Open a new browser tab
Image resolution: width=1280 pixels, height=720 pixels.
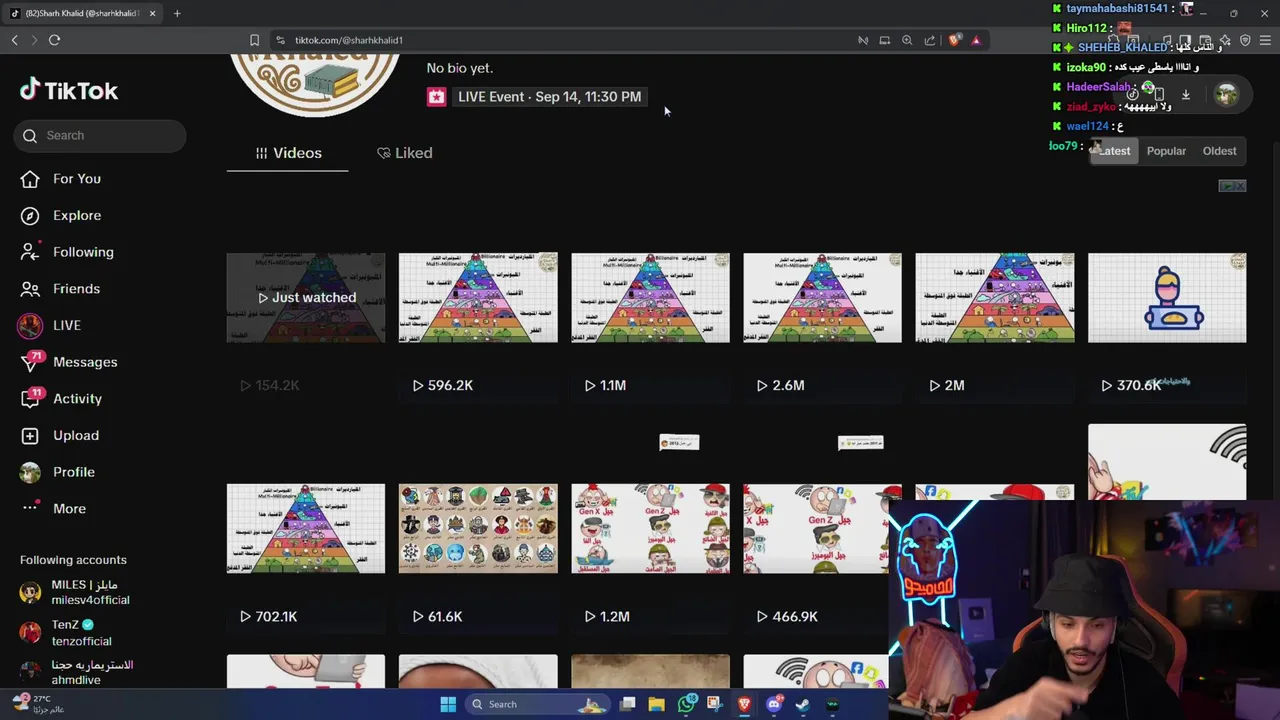pyautogui.click(x=177, y=13)
